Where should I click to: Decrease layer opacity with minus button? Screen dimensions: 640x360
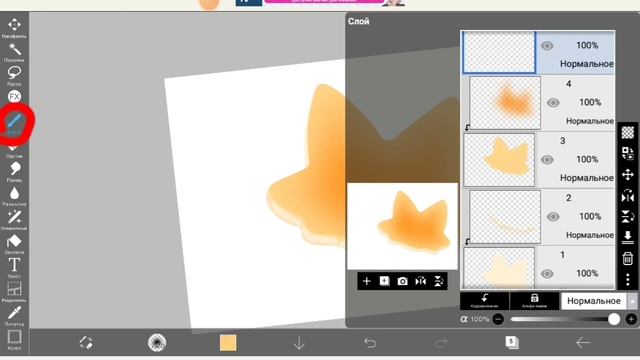pos(498,319)
